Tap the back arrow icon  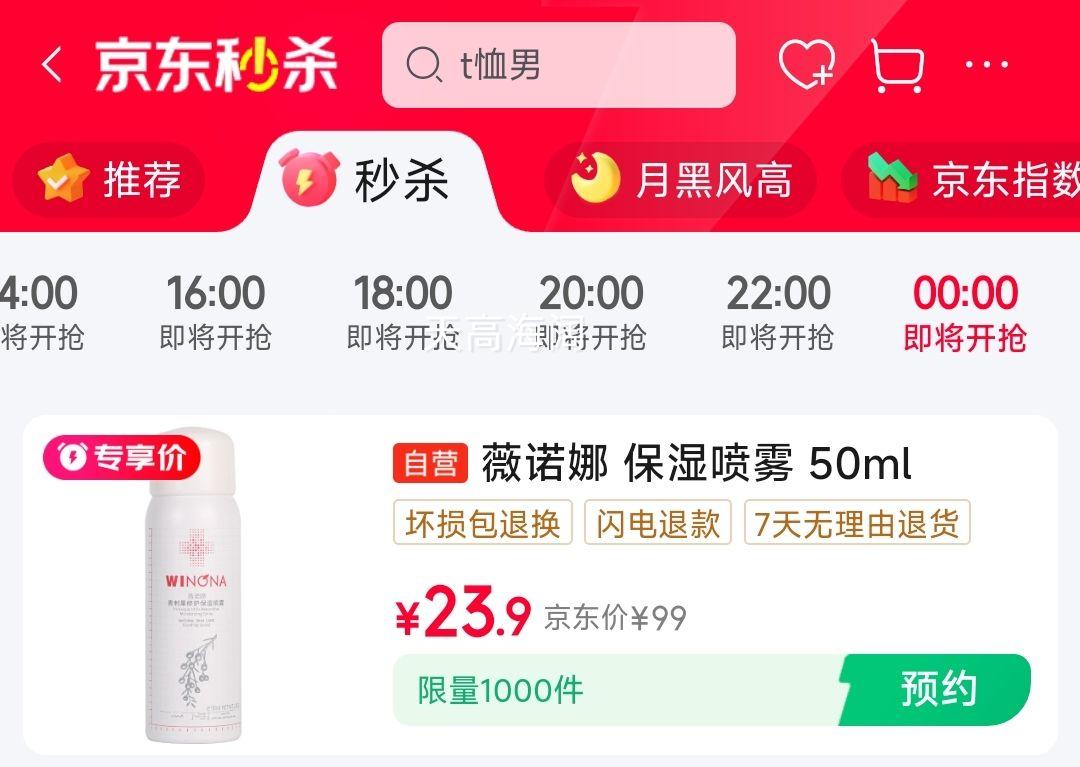pos(52,65)
